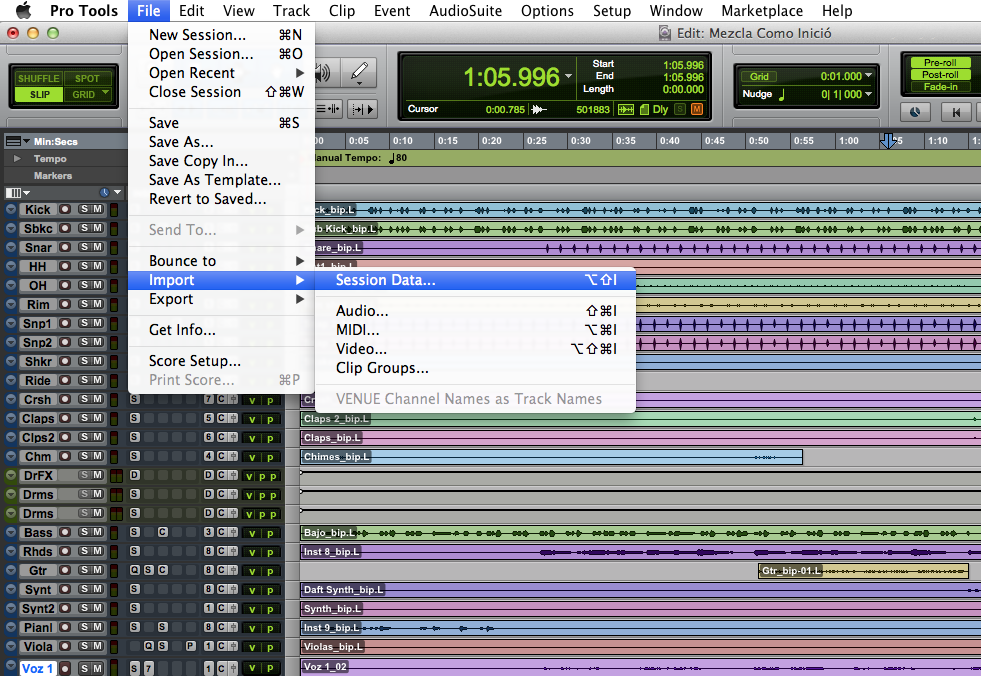
Task: Enable Spot edit mode
Action: pos(87,78)
